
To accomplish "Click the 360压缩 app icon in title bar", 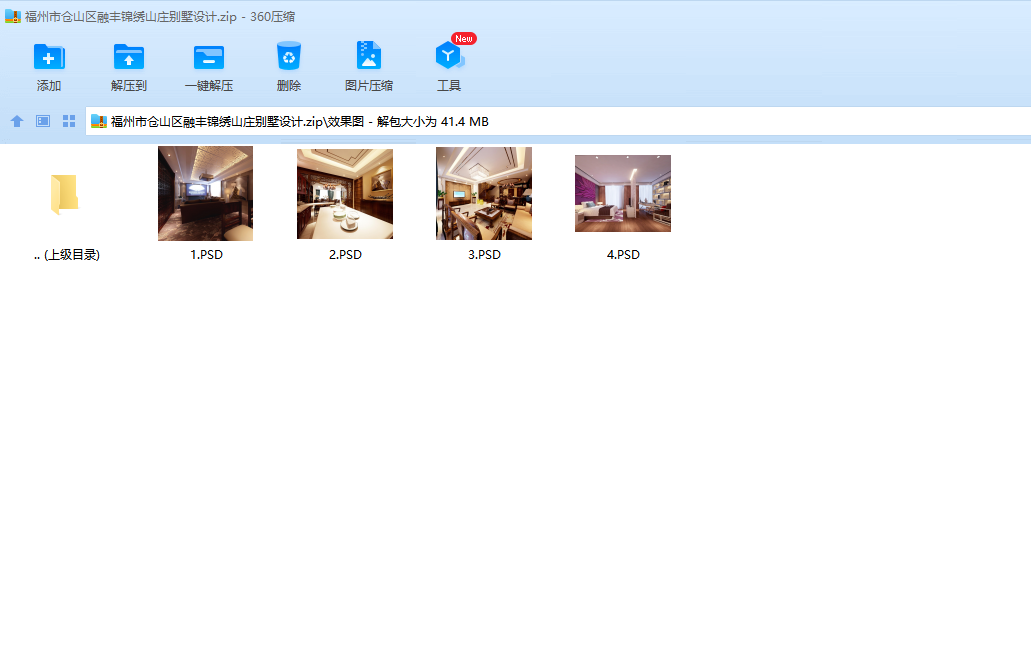I will coord(12,16).
